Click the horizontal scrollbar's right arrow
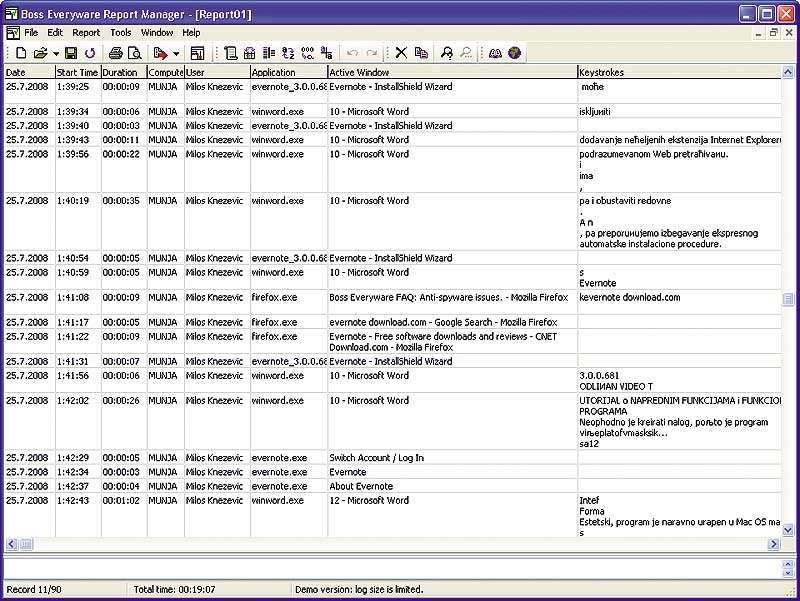This screenshot has height=601, width=800. [x=774, y=544]
